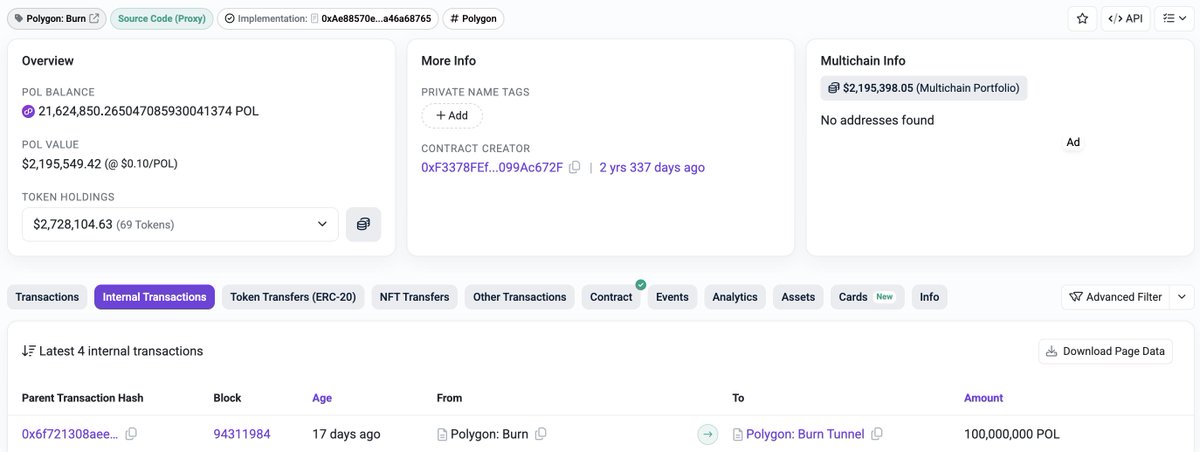Click the Multichain Portfolio value badge
Viewport: 1200px width, 452px height.
click(924, 88)
